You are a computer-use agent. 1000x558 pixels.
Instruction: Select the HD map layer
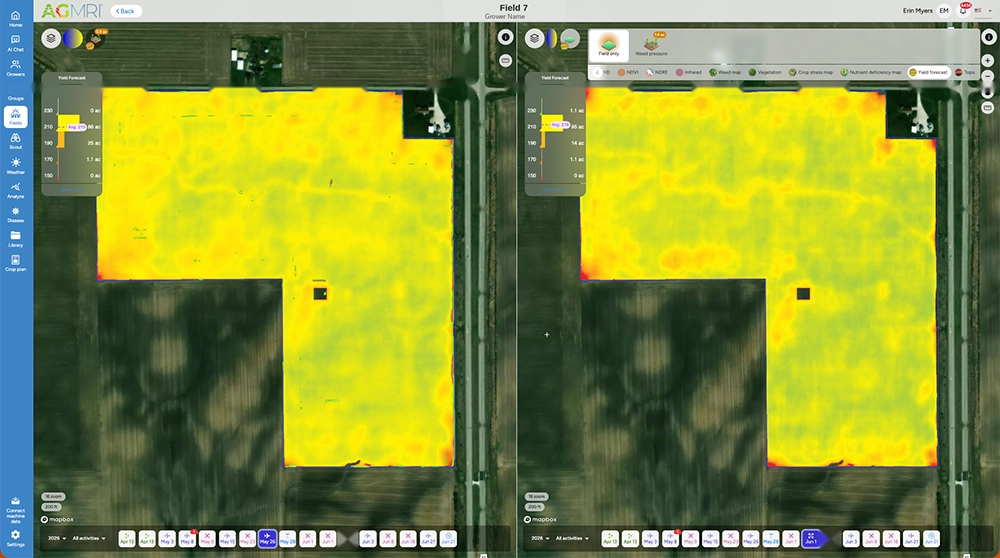(x=607, y=72)
